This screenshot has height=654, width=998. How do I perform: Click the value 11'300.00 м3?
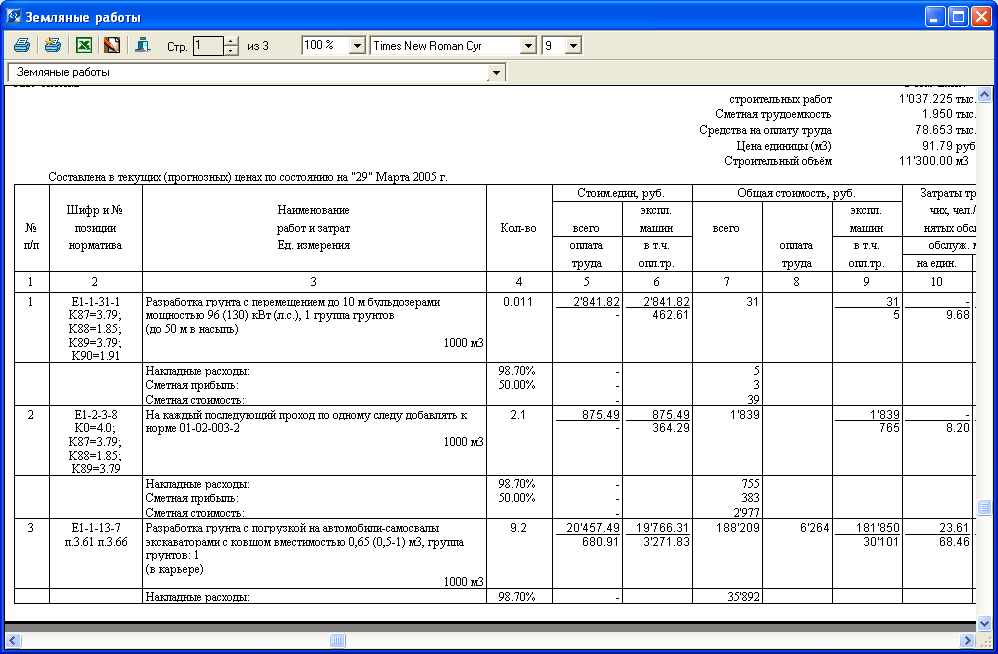(934, 161)
